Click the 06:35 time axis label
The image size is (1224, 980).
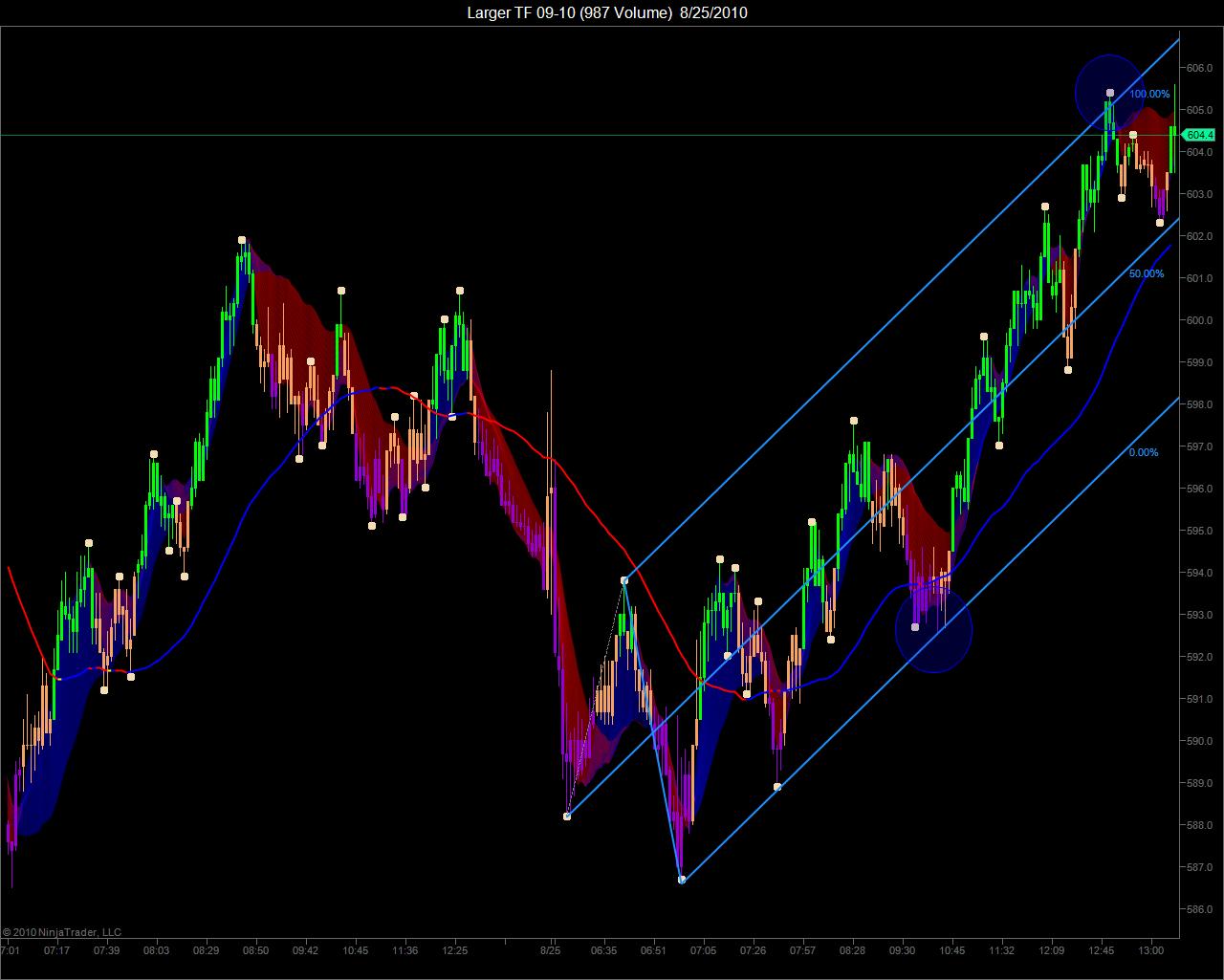pos(603,950)
